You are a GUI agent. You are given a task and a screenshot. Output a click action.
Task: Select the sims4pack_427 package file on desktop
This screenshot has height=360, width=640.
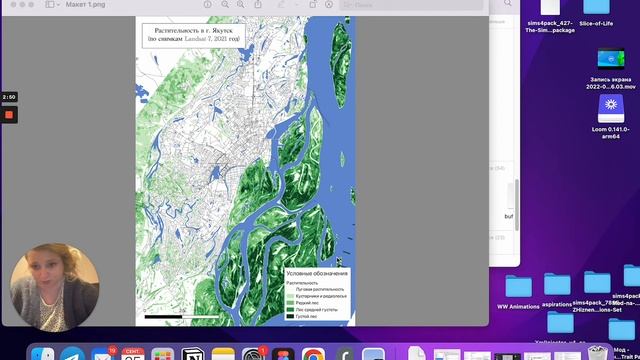[x=550, y=16]
